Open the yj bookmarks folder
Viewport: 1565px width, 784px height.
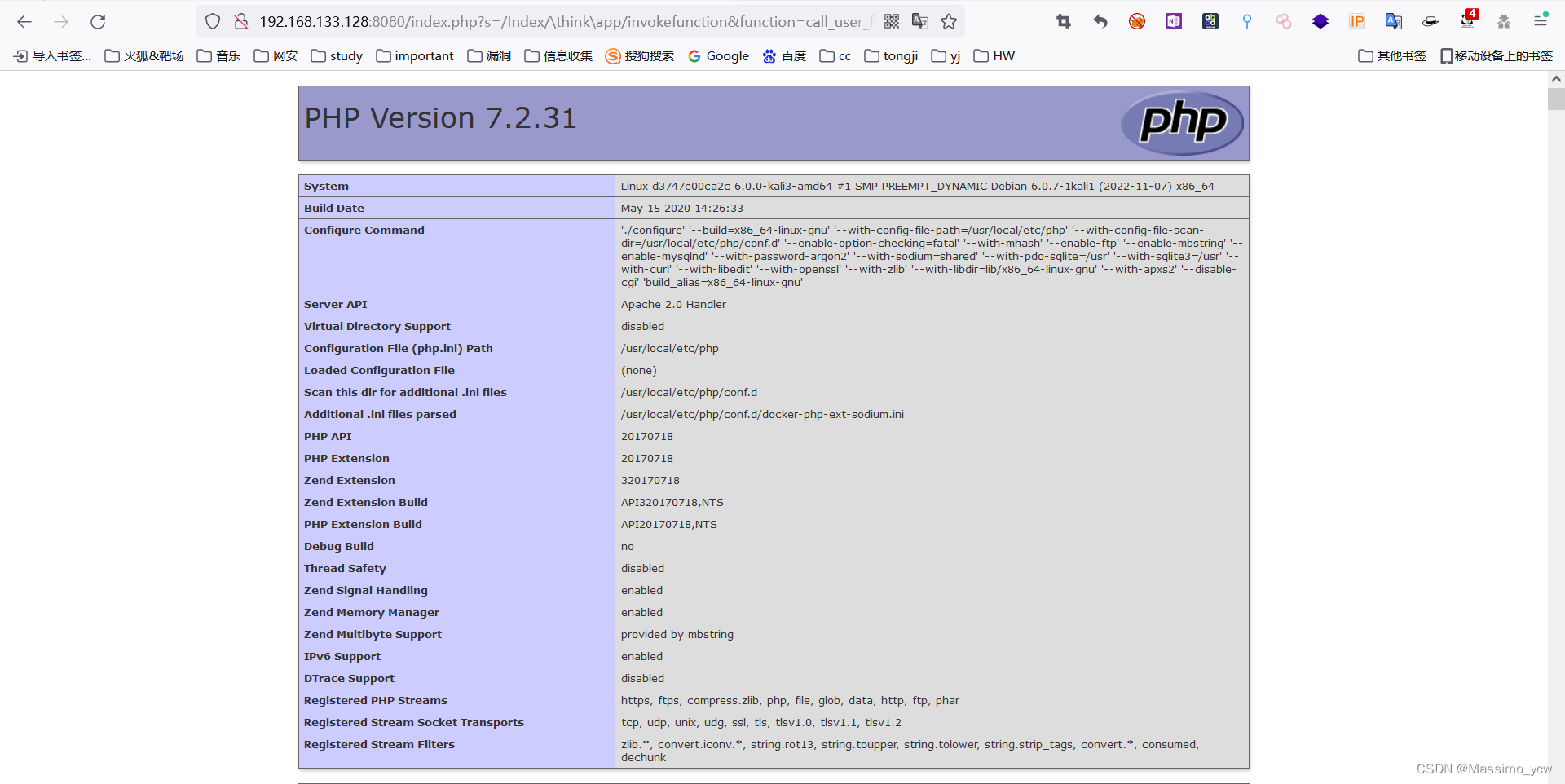tap(946, 56)
